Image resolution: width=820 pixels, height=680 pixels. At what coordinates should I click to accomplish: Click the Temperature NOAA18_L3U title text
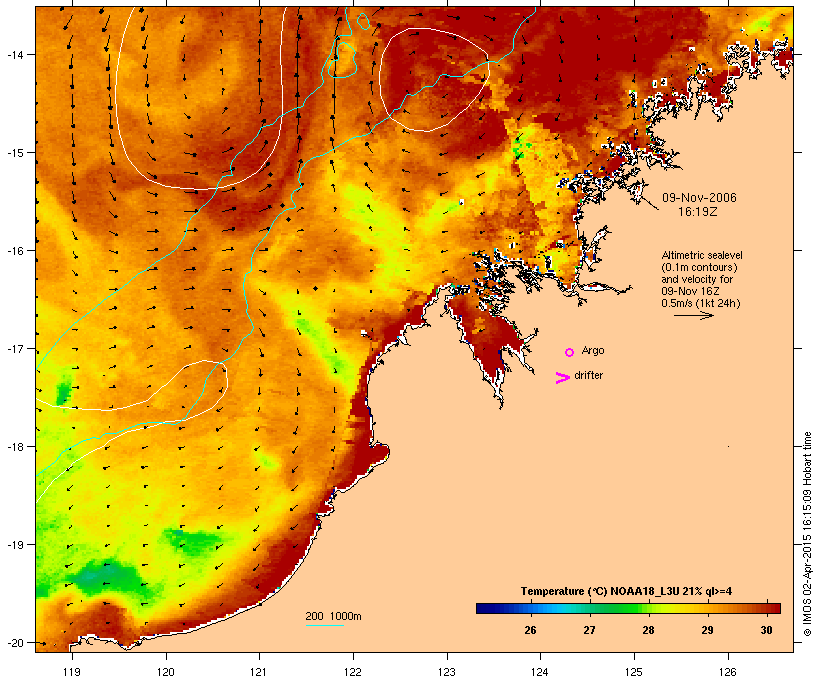(627, 591)
